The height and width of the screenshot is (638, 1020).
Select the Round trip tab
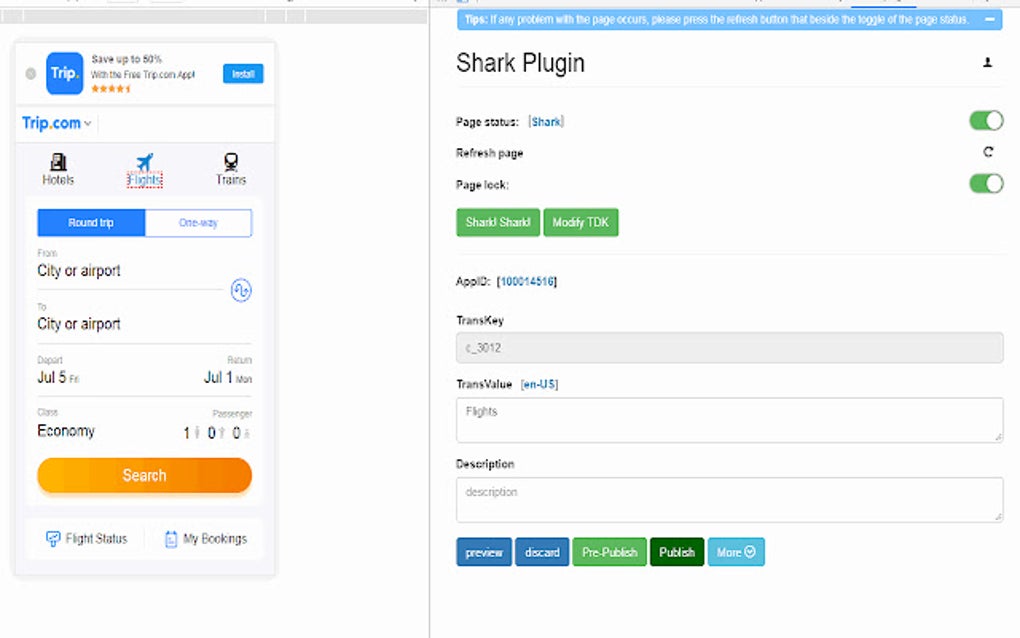(91, 223)
